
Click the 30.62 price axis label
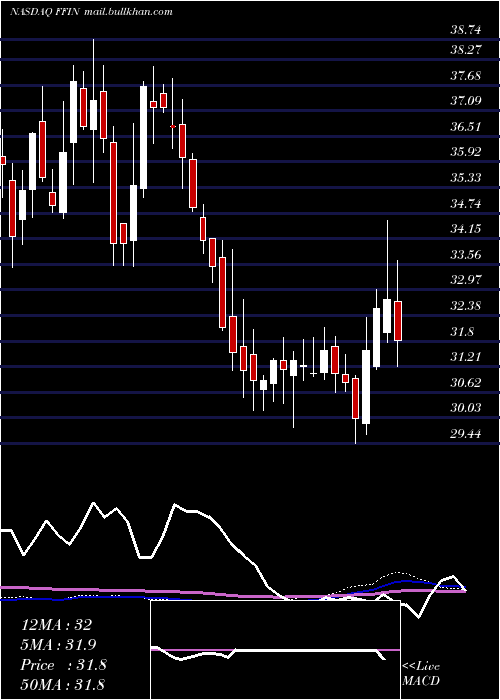pos(466,383)
